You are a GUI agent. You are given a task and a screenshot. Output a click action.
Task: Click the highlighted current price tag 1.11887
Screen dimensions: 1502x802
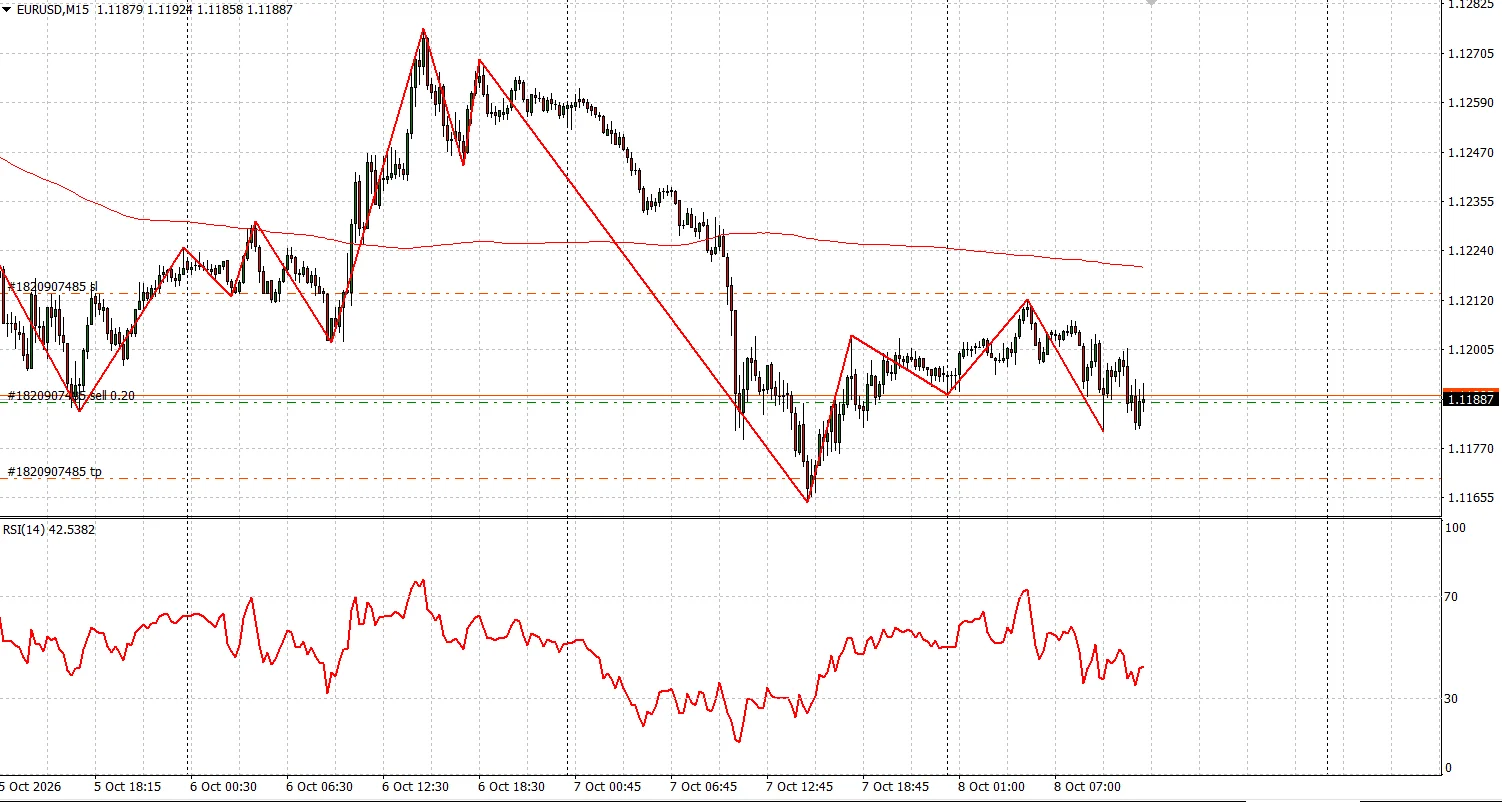click(x=1471, y=399)
